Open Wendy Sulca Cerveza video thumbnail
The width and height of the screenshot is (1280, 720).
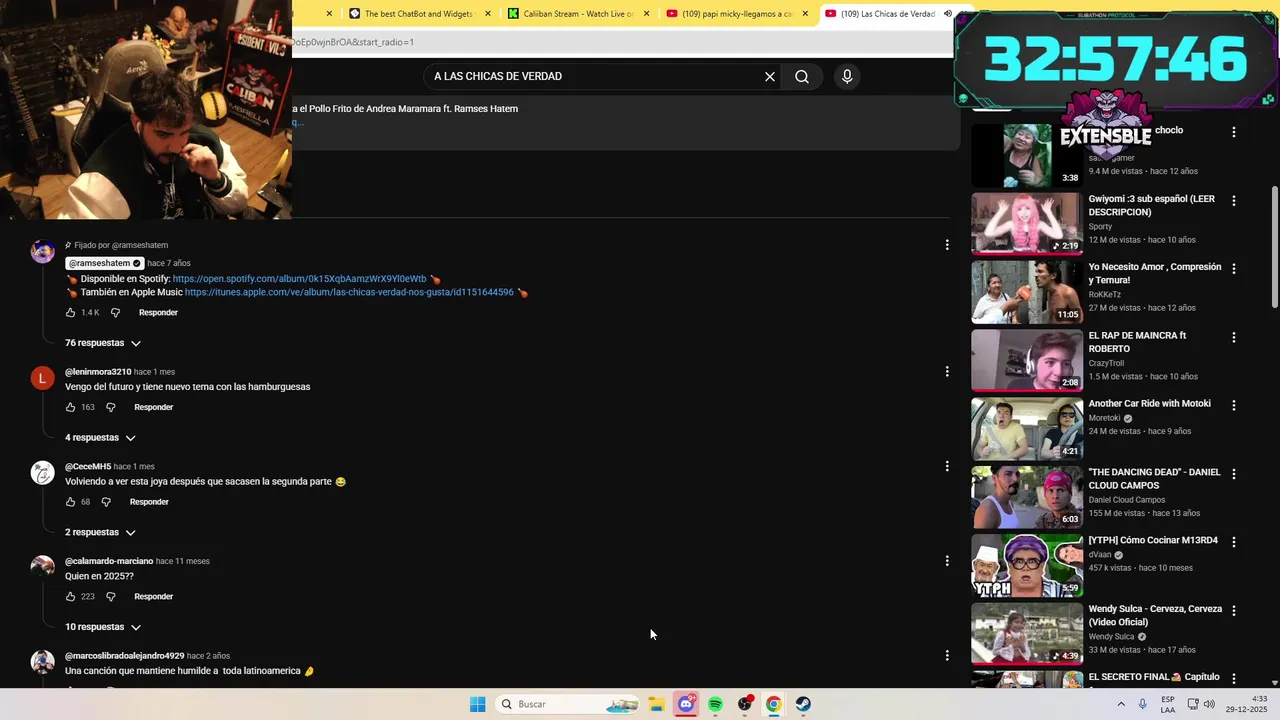[x=1027, y=634]
